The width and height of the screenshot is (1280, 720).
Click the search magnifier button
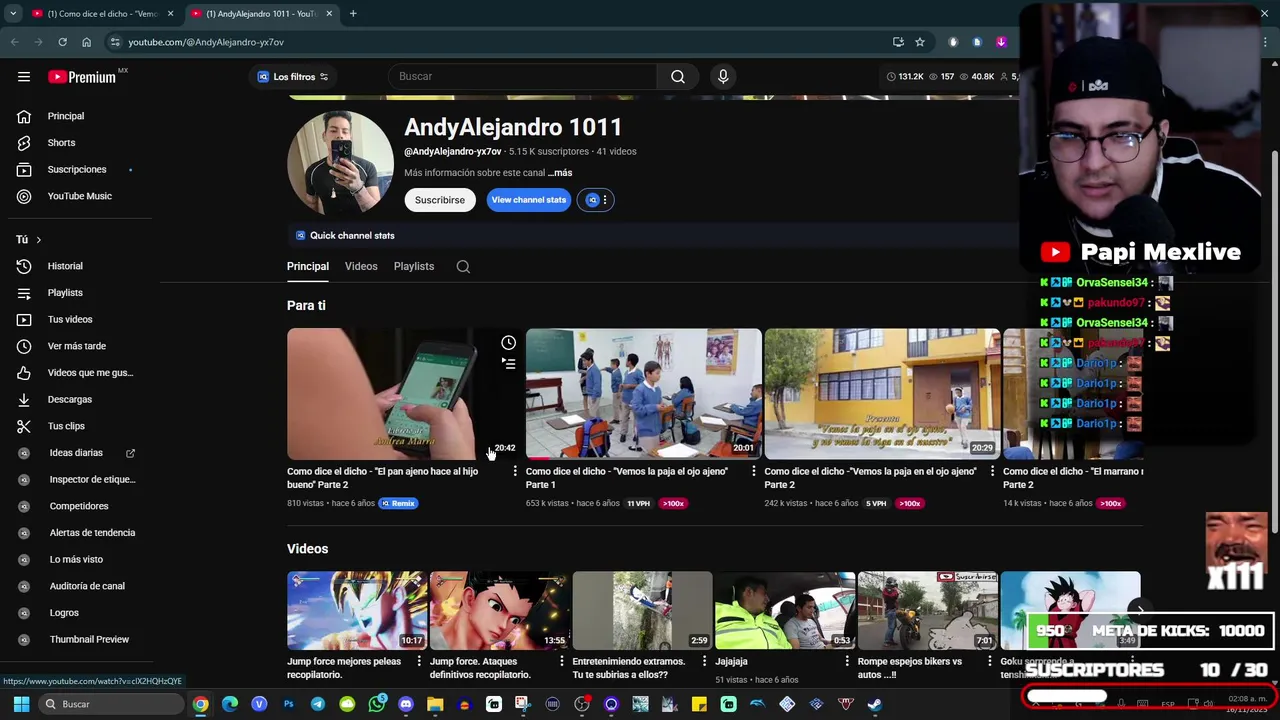click(x=678, y=76)
